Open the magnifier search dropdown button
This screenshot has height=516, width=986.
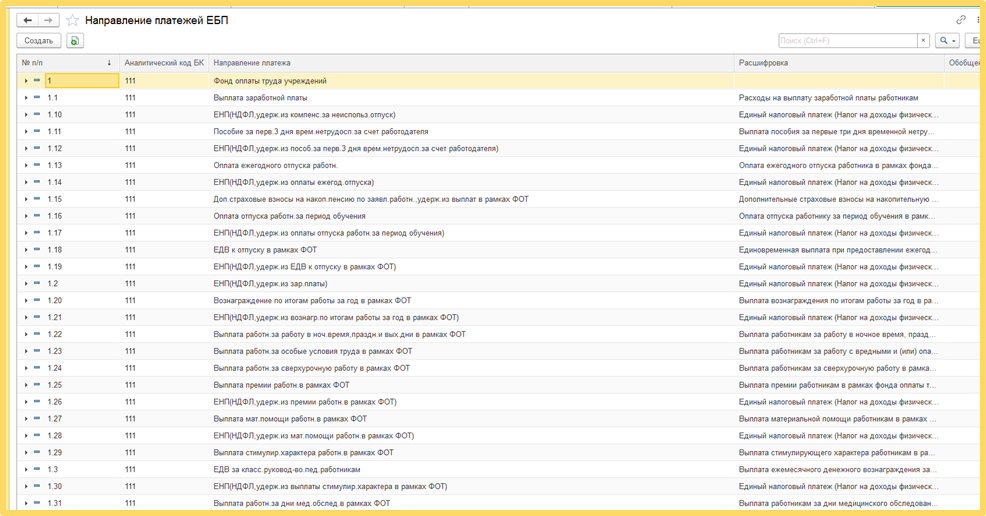point(947,41)
